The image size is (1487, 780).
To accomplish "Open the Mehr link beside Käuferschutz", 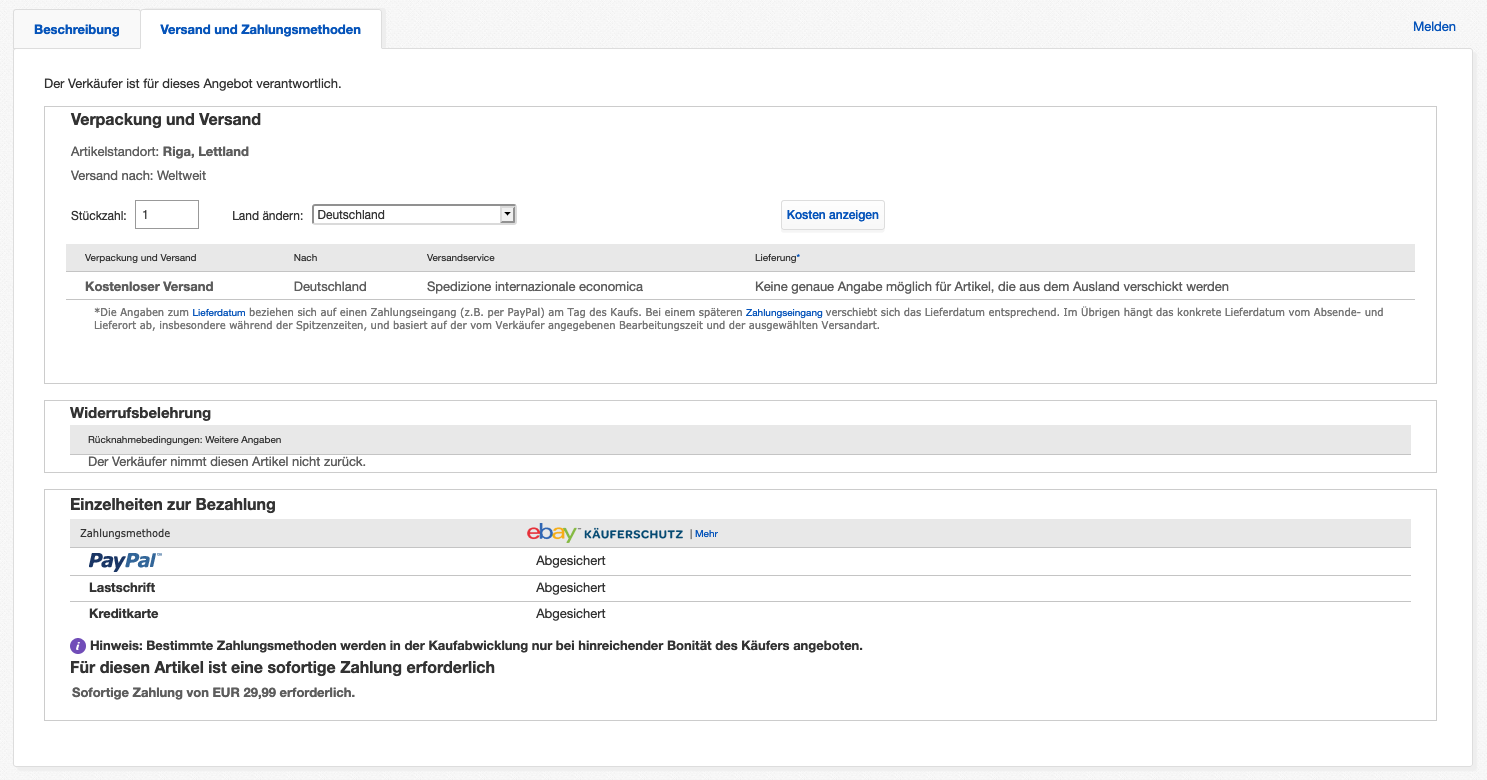I will click(706, 534).
